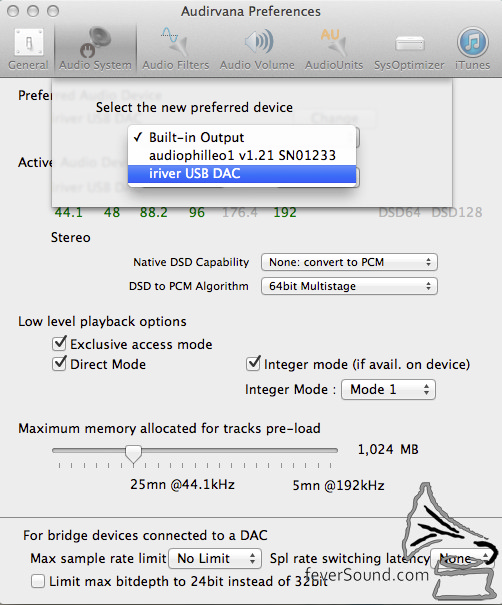Image resolution: width=502 pixels, height=605 pixels.
Task: Click the DSD128 format label
Action: click(x=457, y=213)
